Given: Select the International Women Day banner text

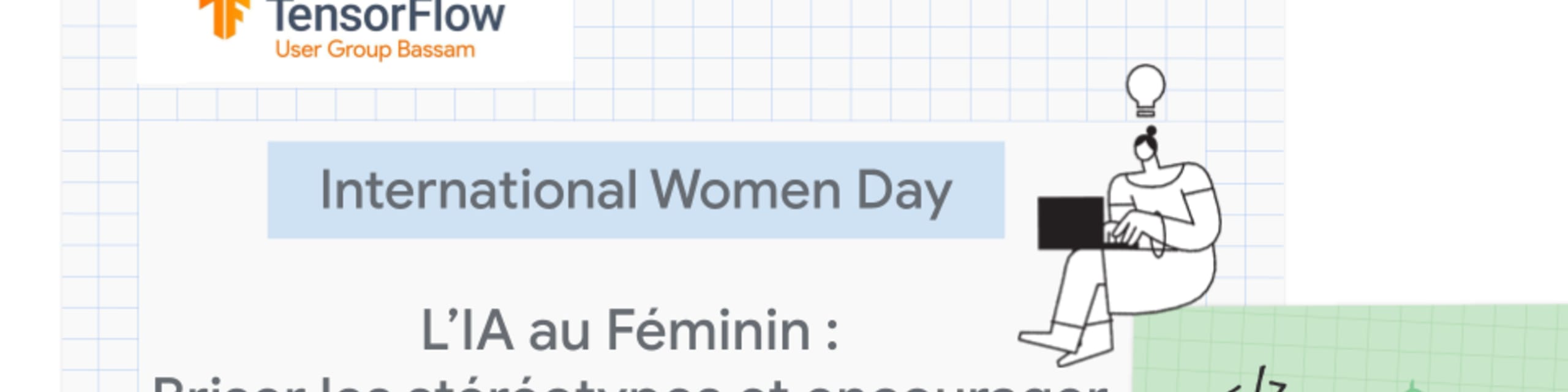Looking at the screenshot, I should 636,190.
